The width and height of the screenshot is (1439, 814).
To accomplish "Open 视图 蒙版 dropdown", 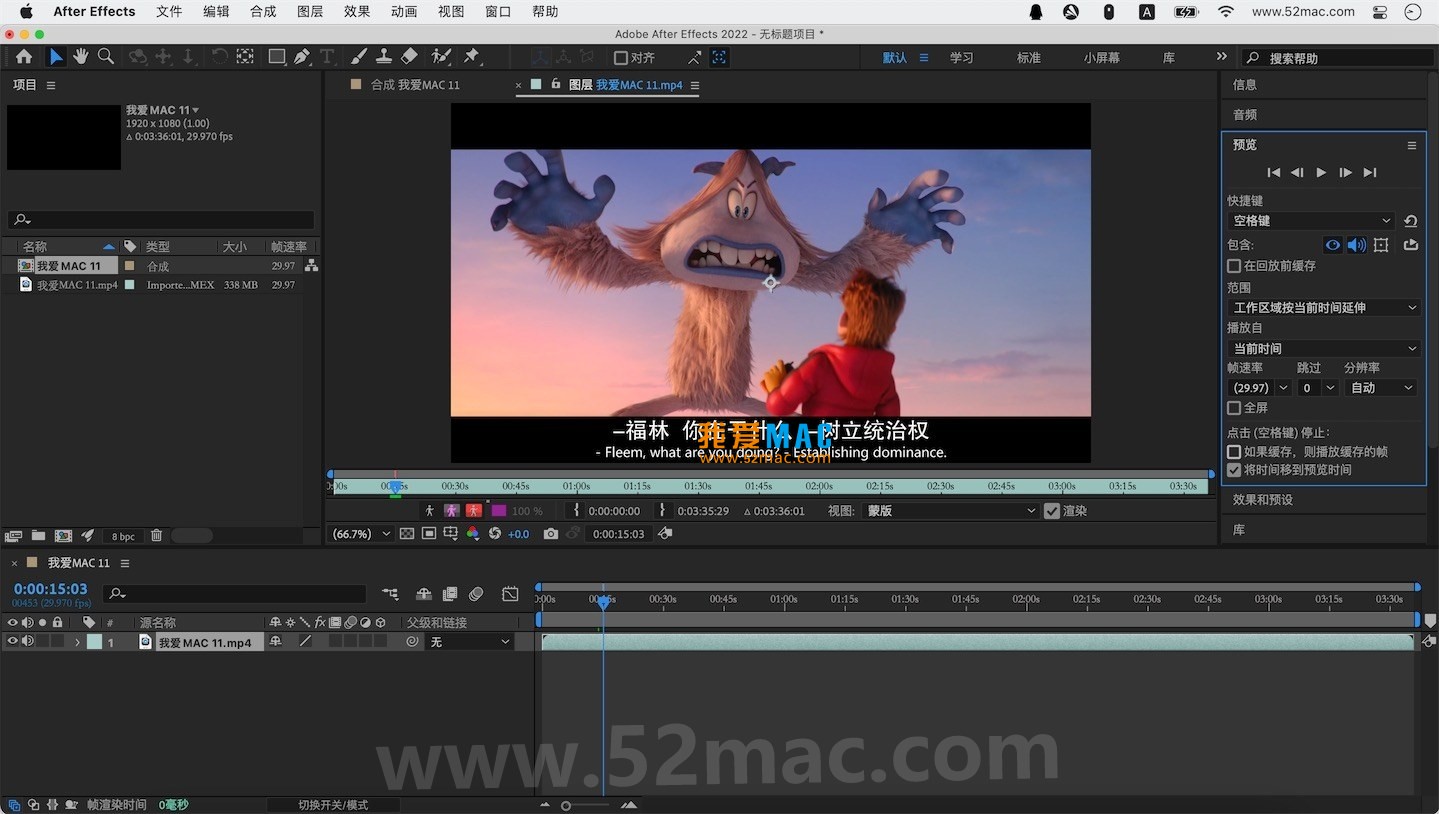I will (x=951, y=511).
